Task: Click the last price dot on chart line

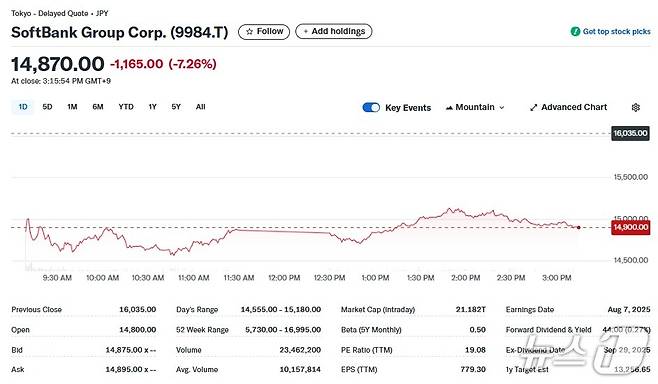Action: point(579,227)
